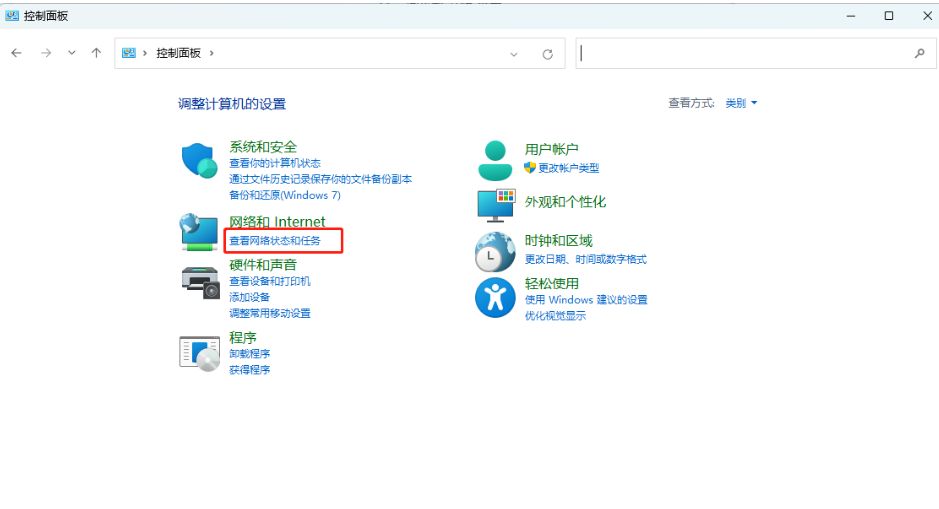Click inside the search box
Screen dimensions: 939x509
[745, 53]
